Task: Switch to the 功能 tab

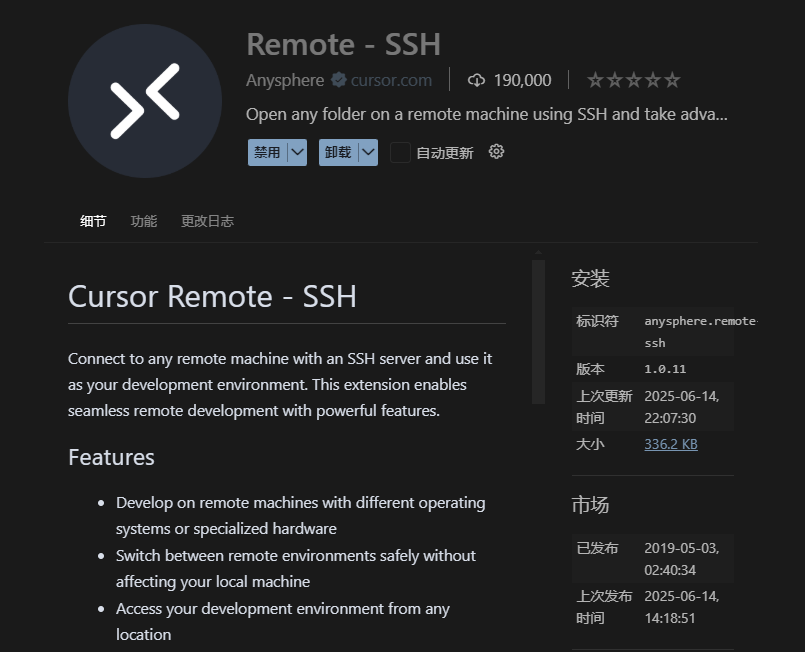Action: coord(144,221)
